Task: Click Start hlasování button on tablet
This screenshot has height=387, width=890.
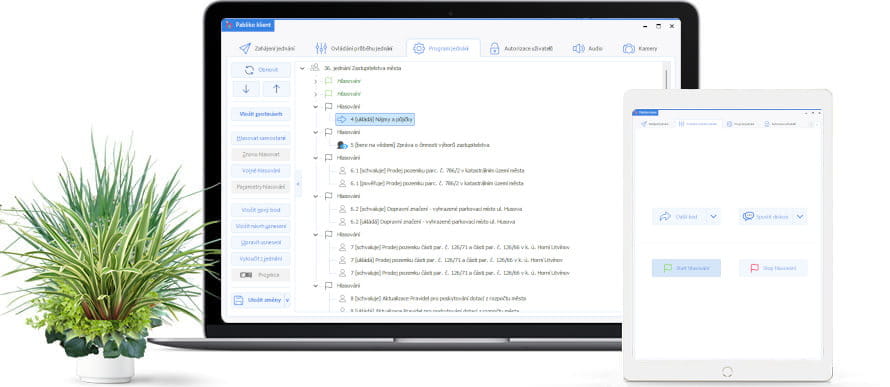Action: [686, 268]
